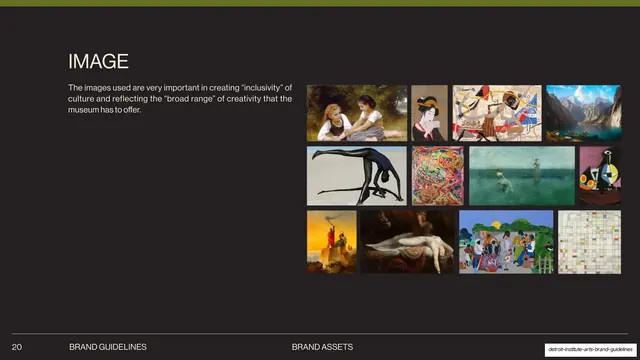Select the Japanese woman portrait print thumbnail
The image size is (640, 360).
coord(429,113)
